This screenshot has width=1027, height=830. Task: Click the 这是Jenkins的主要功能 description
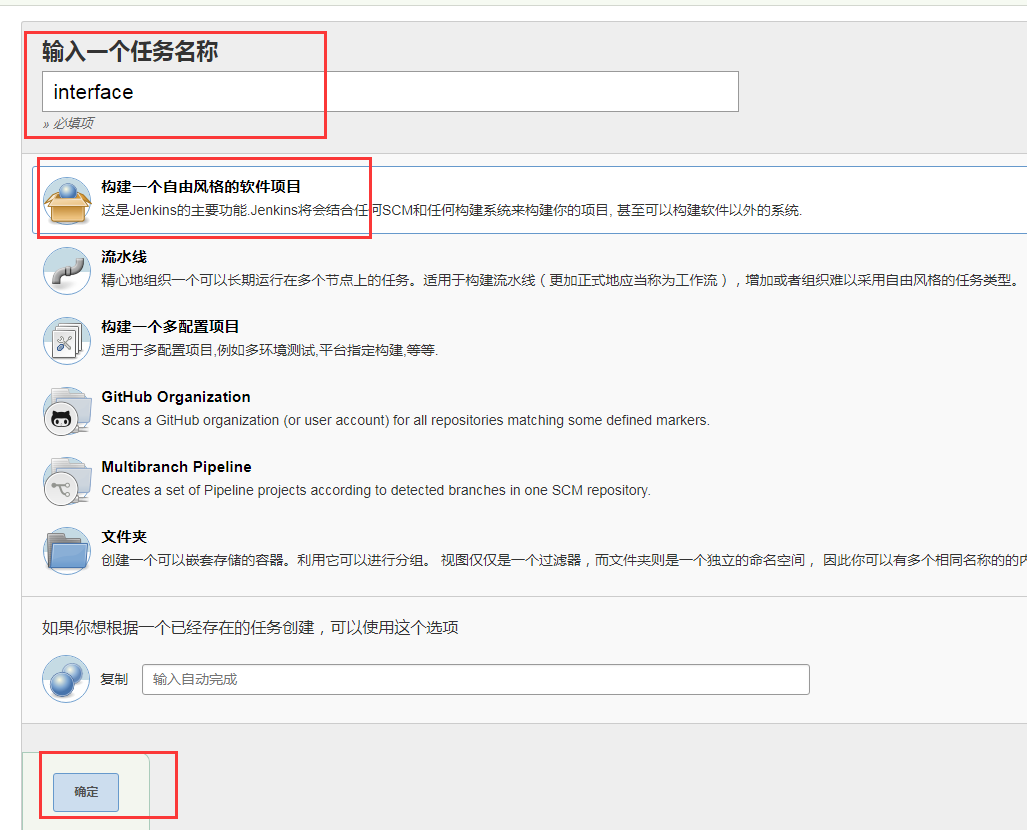pyautogui.click(x=452, y=210)
